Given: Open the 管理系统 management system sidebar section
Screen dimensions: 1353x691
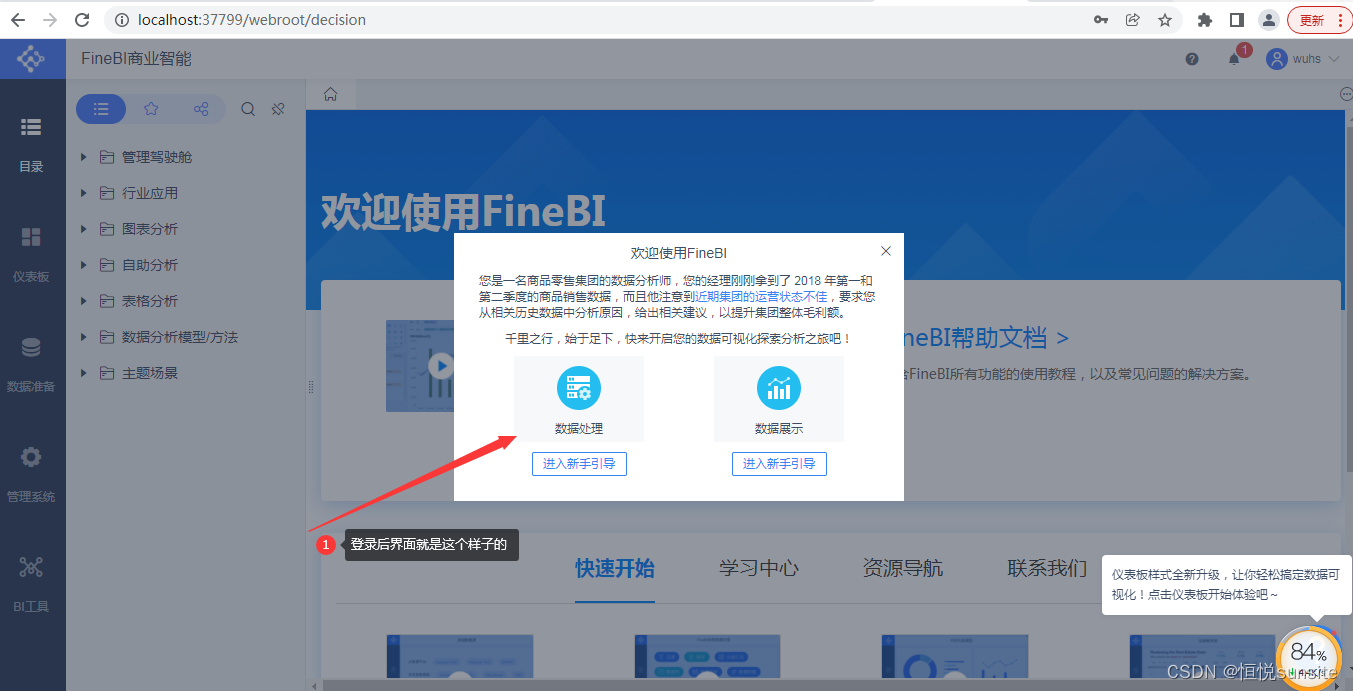Looking at the screenshot, I should (x=32, y=475).
